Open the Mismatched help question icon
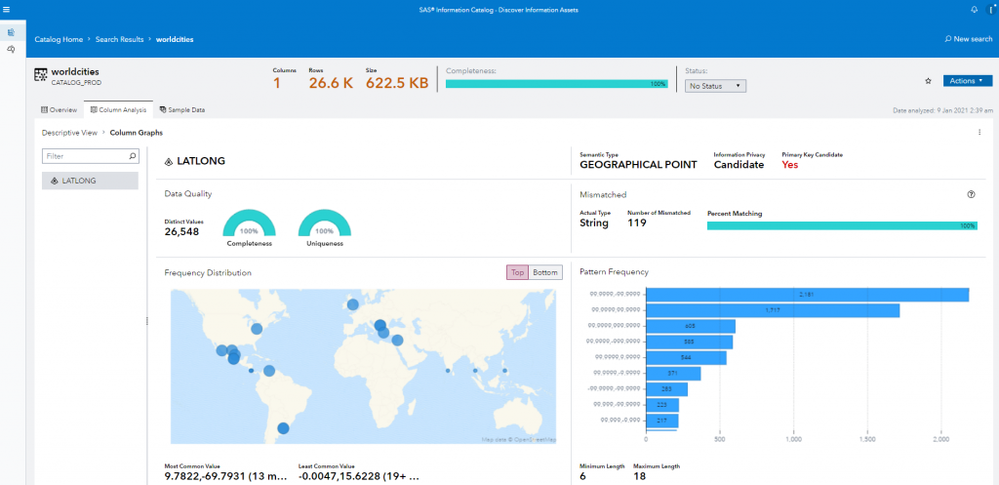 pos(971,195)
